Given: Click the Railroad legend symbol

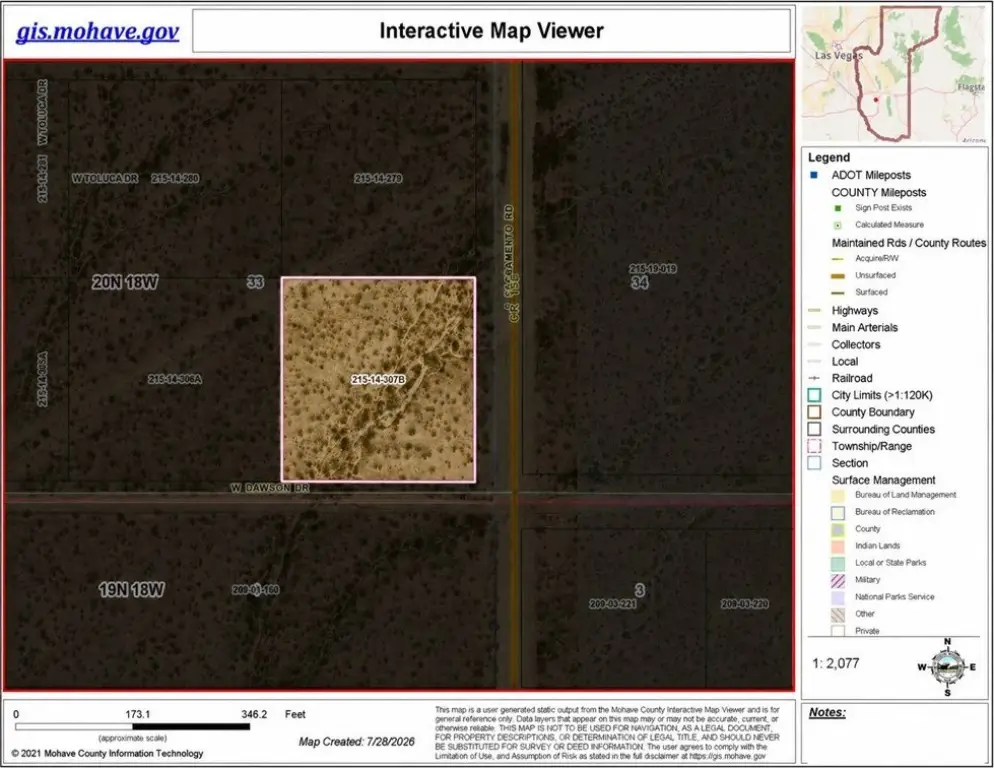Looking at the screenshot, I should point(815,378).
